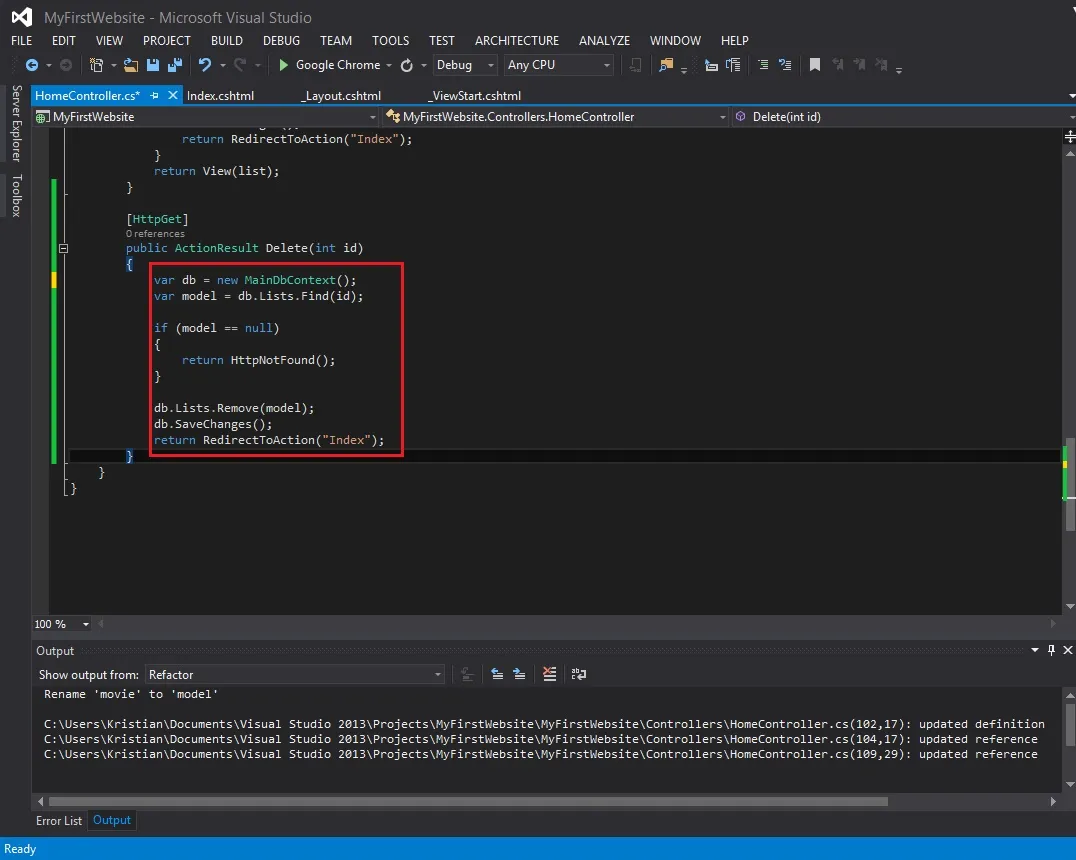Click the Open File folder icon

130,65
